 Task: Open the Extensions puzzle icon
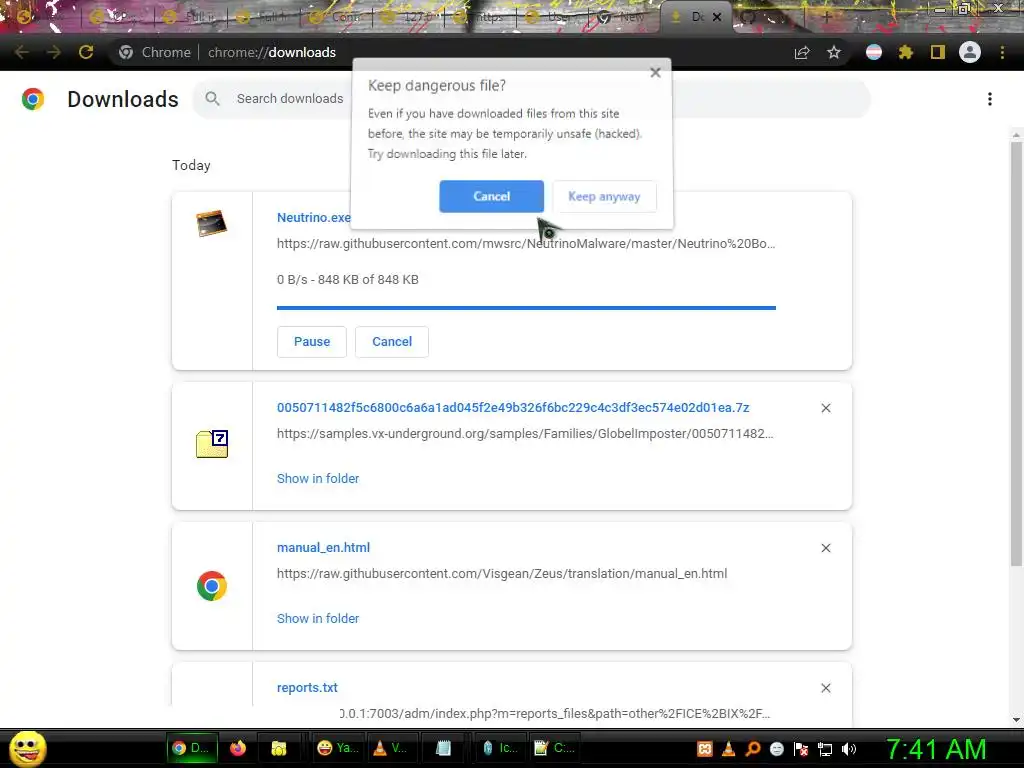905,52
